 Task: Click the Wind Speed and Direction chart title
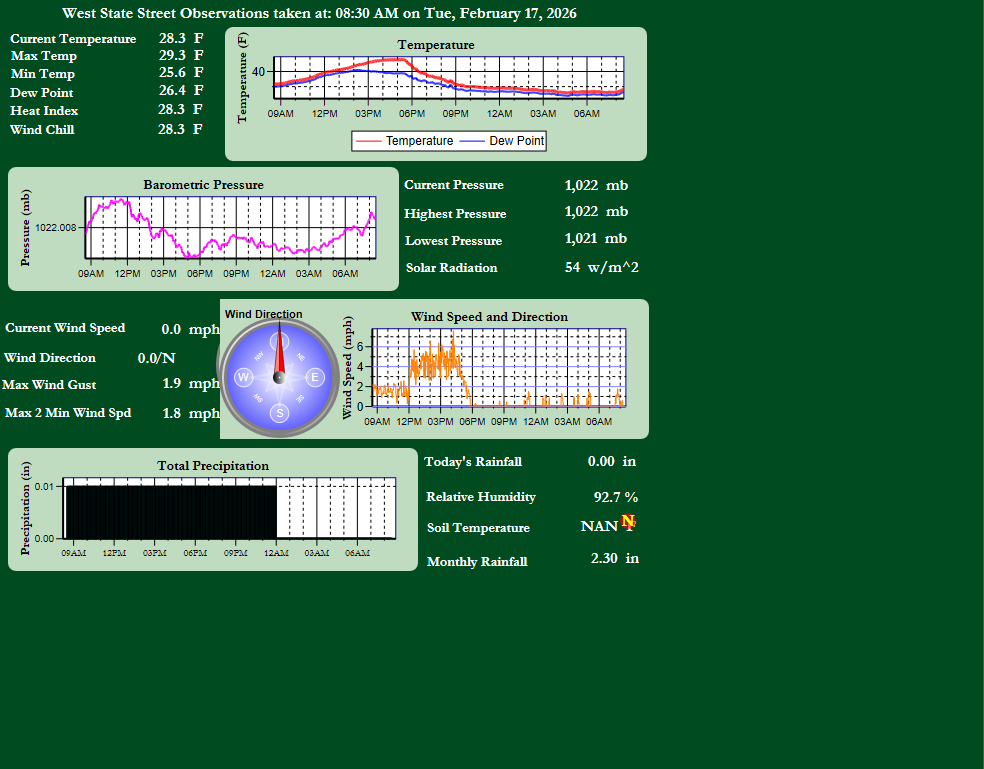489,316
